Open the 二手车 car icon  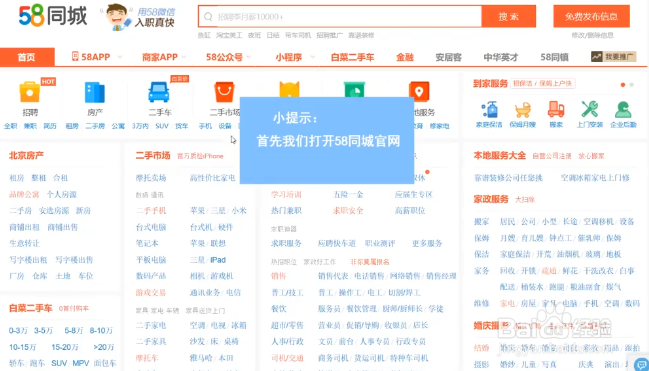159,92
